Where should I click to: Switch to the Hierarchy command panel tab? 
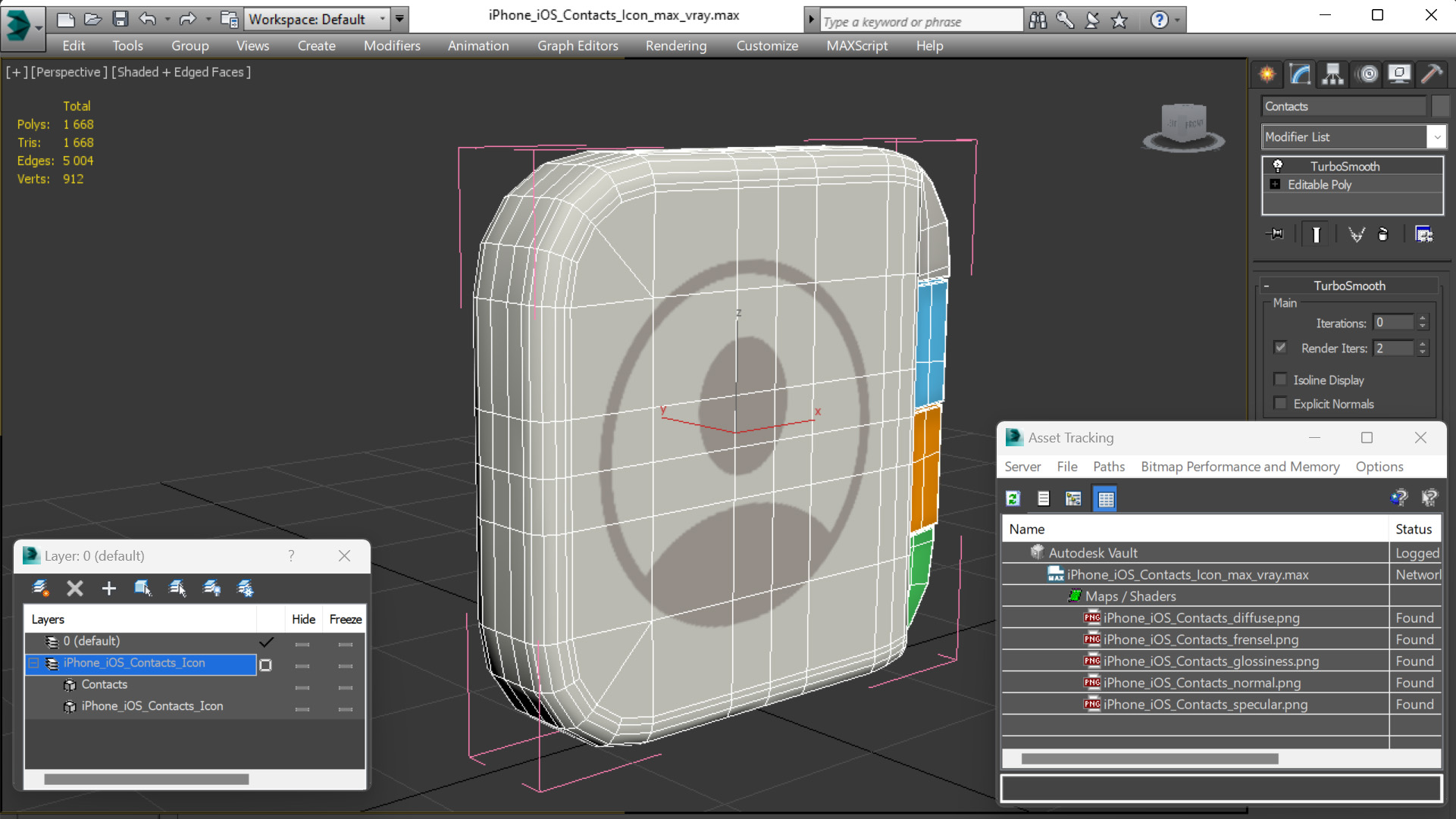(1333, 74)
